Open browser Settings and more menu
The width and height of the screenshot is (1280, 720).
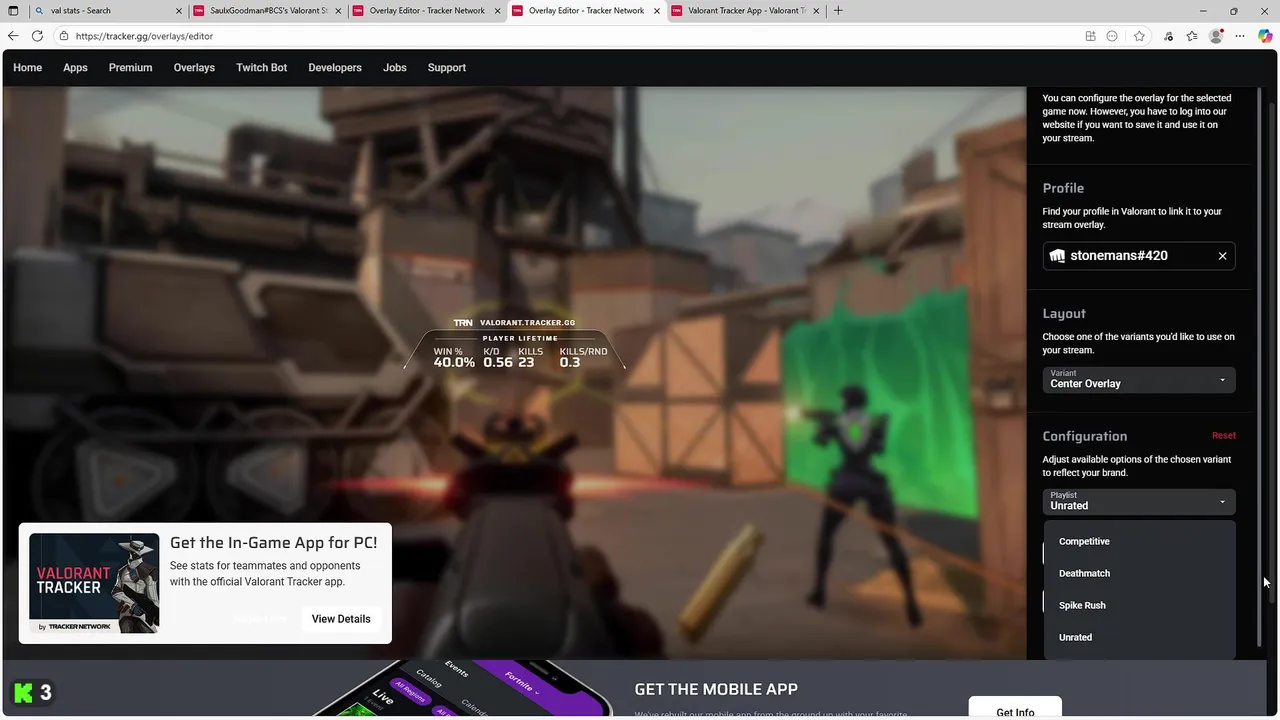coord(1240,36)
